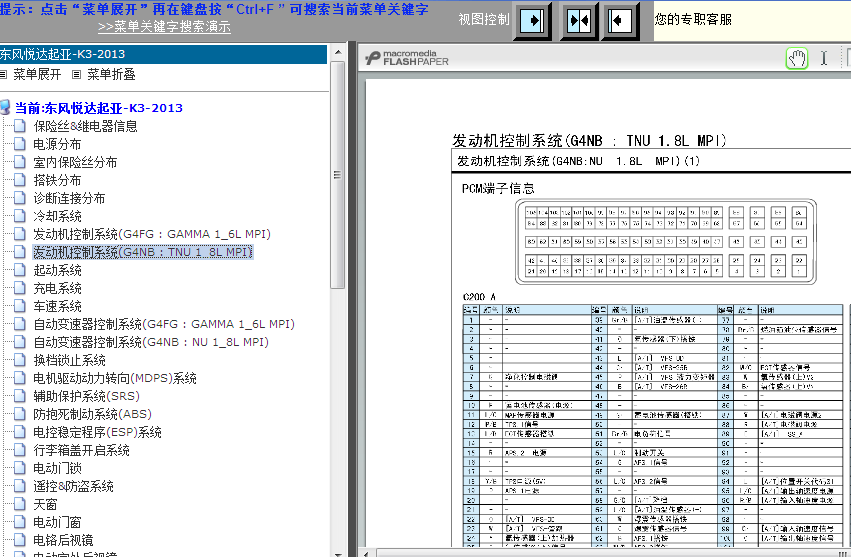
Task: Select the FlashPaper text selection tool
Action: [824, 58]
